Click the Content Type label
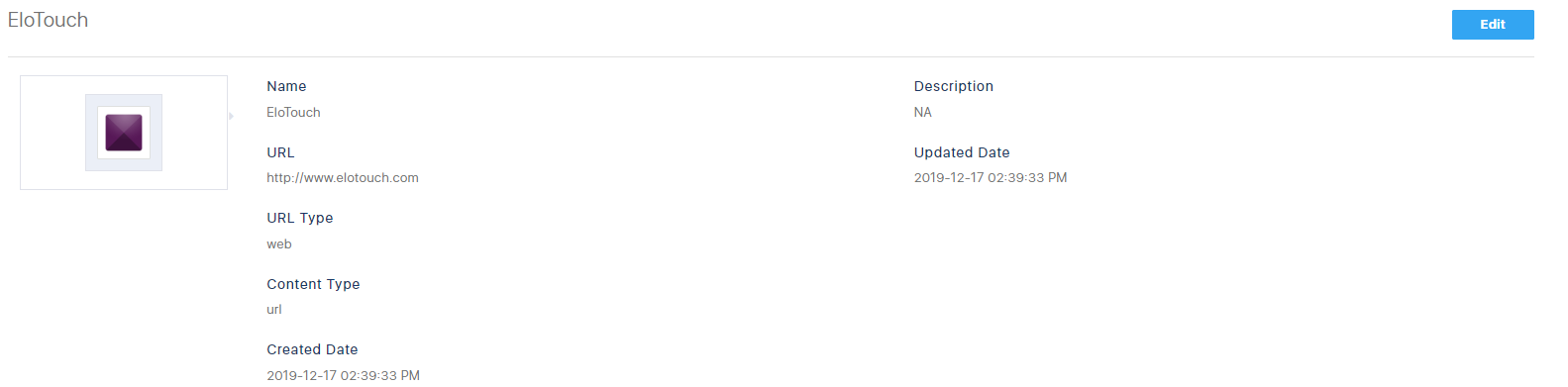Screen dimensions: 1568x387 point(313,284)
